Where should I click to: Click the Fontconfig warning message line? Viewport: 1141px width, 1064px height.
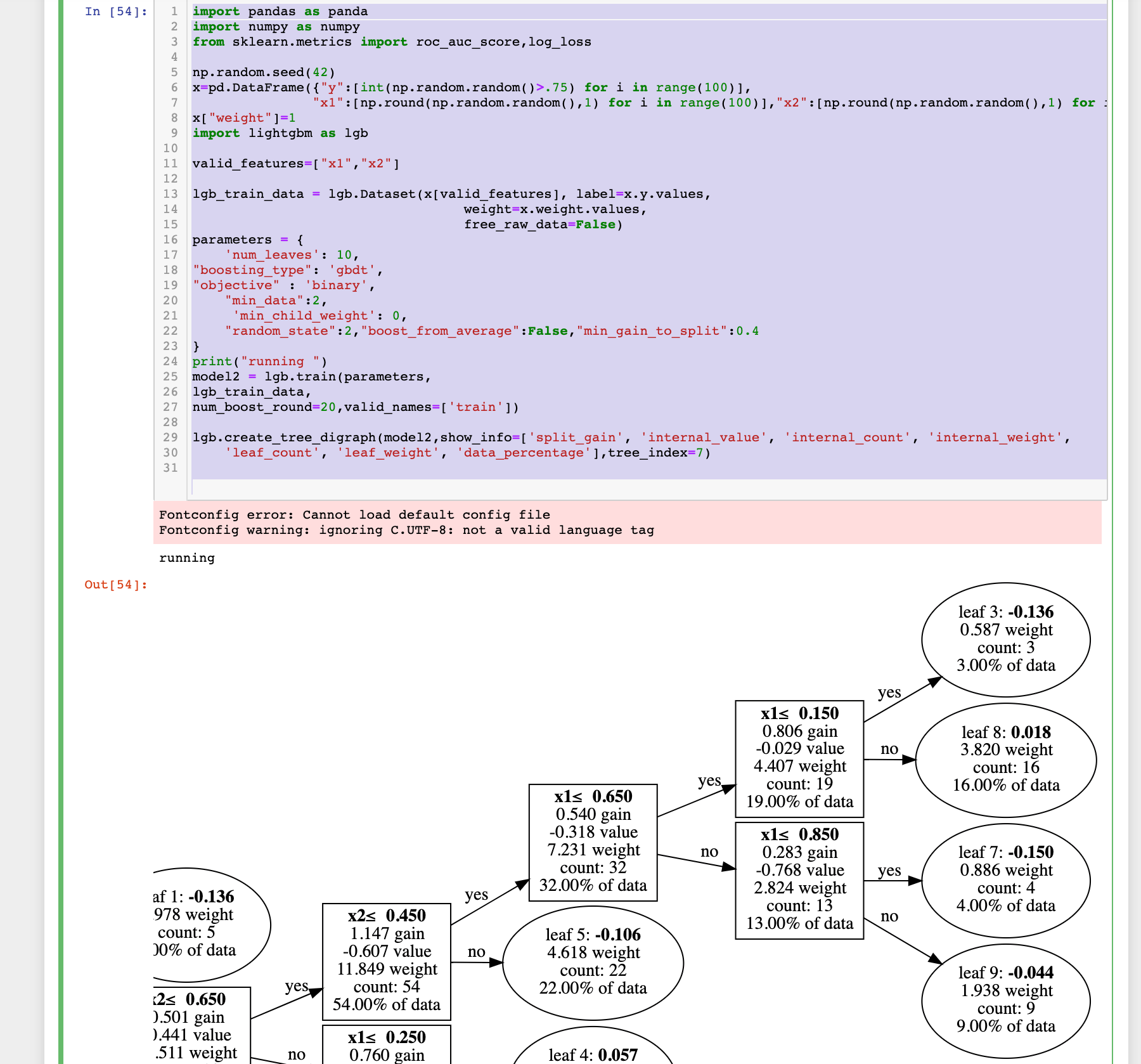pyautogui.click(x=406, y=530)
